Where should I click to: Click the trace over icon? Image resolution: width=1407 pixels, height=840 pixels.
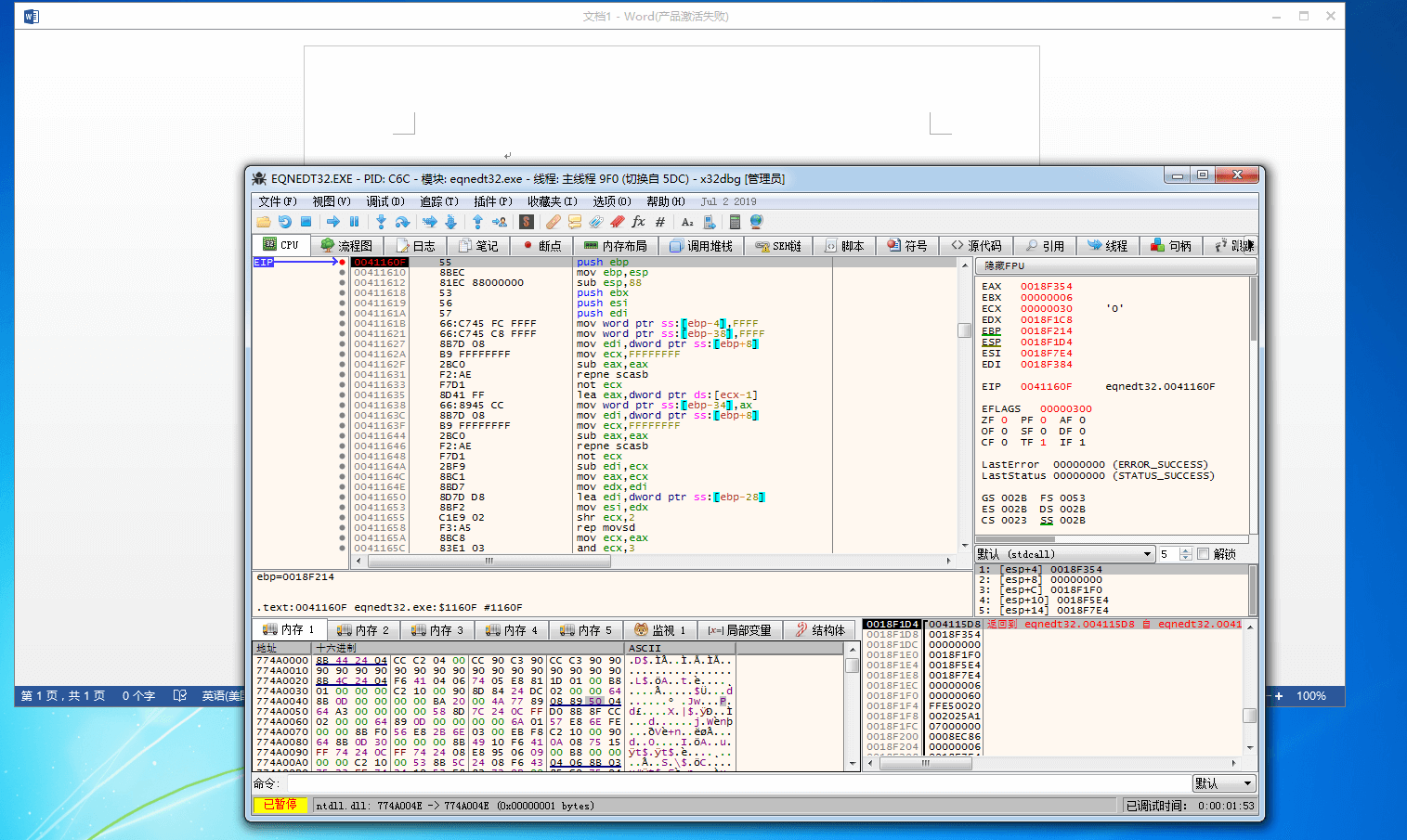point(450,222)
